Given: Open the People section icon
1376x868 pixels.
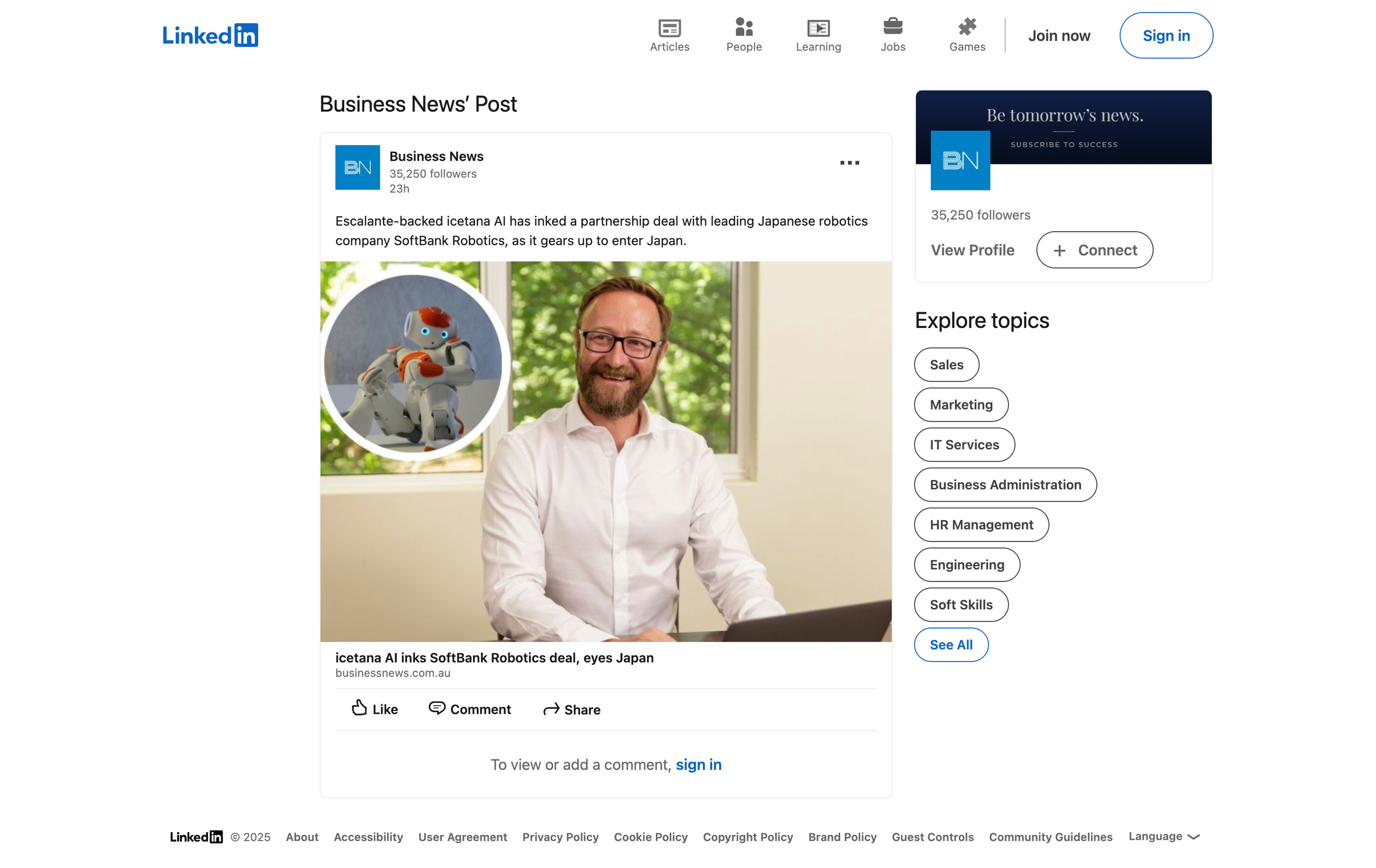Looking at the screenshot, I should [x=744, y=27].
